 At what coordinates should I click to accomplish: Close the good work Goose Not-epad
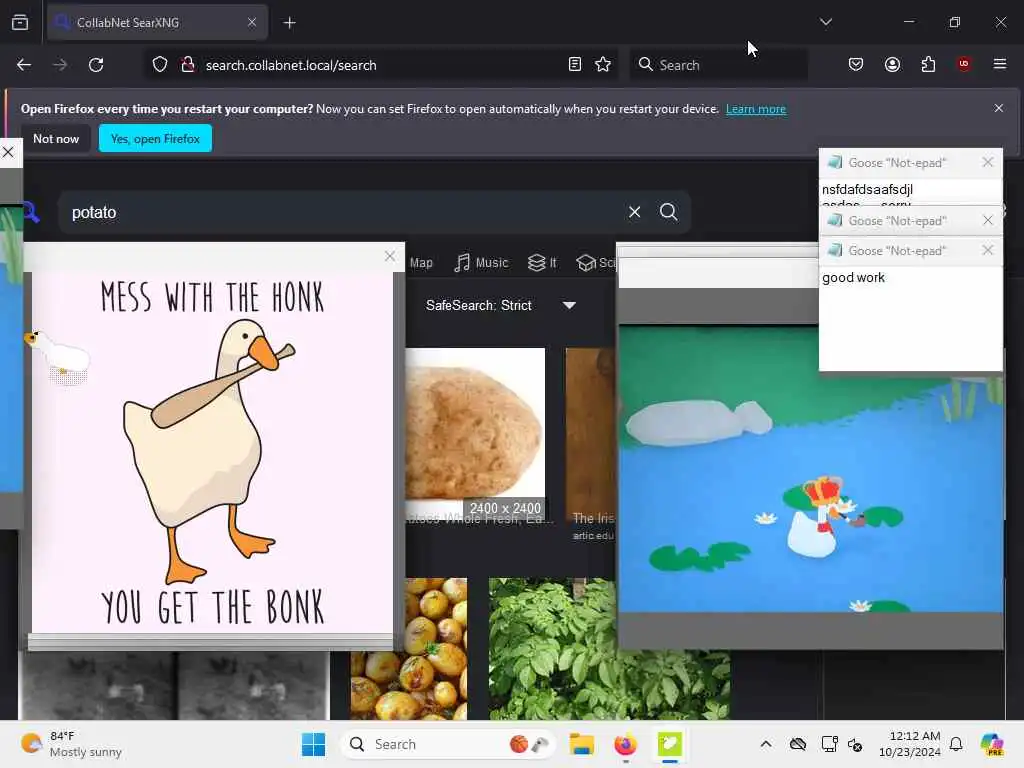coord(987,250)
